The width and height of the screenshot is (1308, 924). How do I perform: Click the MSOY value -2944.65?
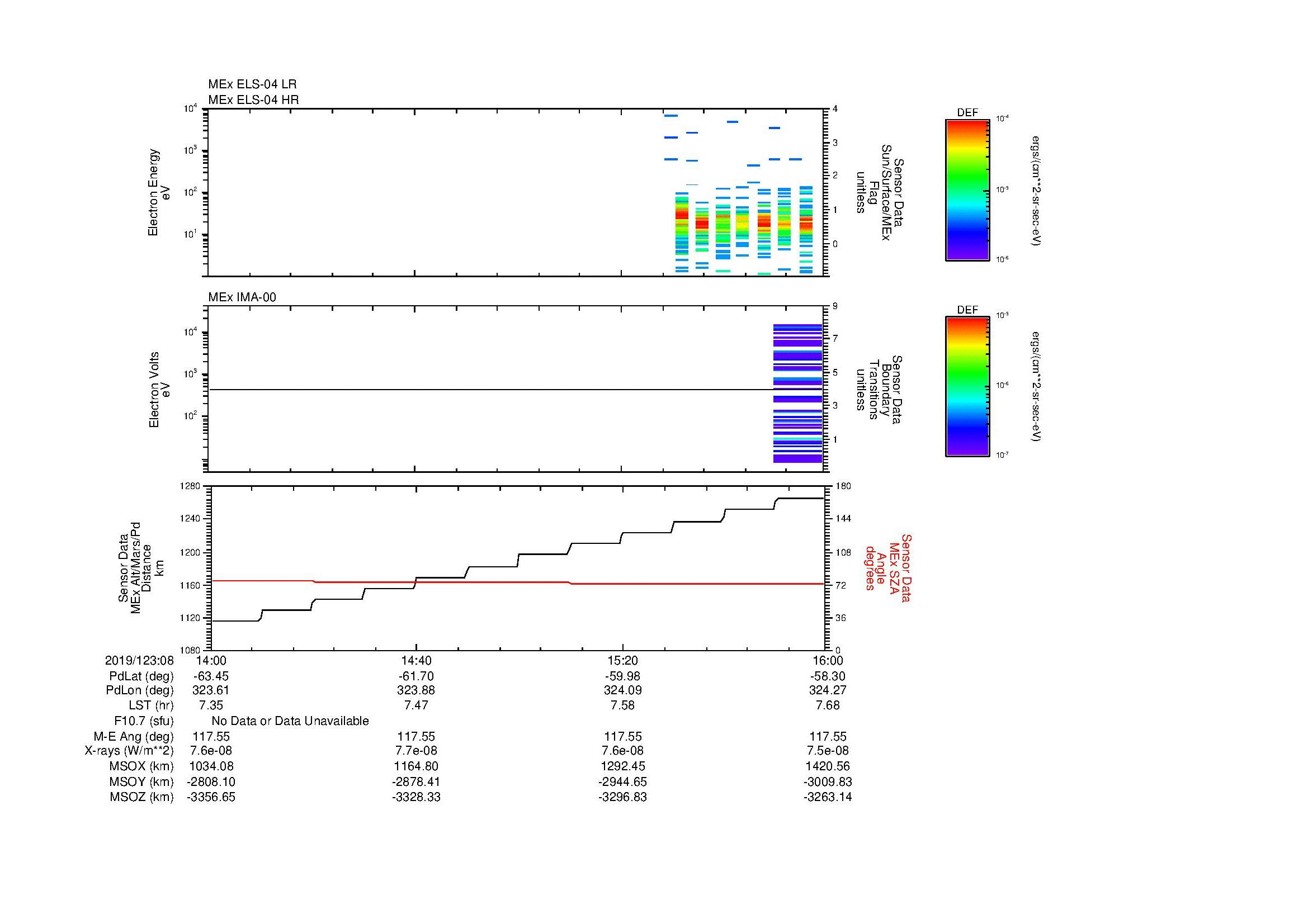[x=622, y=781]
